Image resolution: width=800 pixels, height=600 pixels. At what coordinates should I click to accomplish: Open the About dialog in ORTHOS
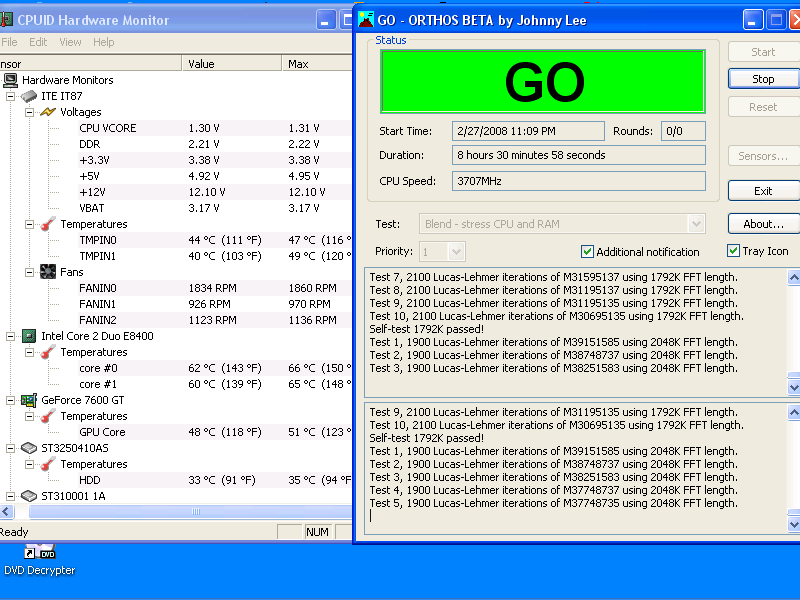coord(763,224)
